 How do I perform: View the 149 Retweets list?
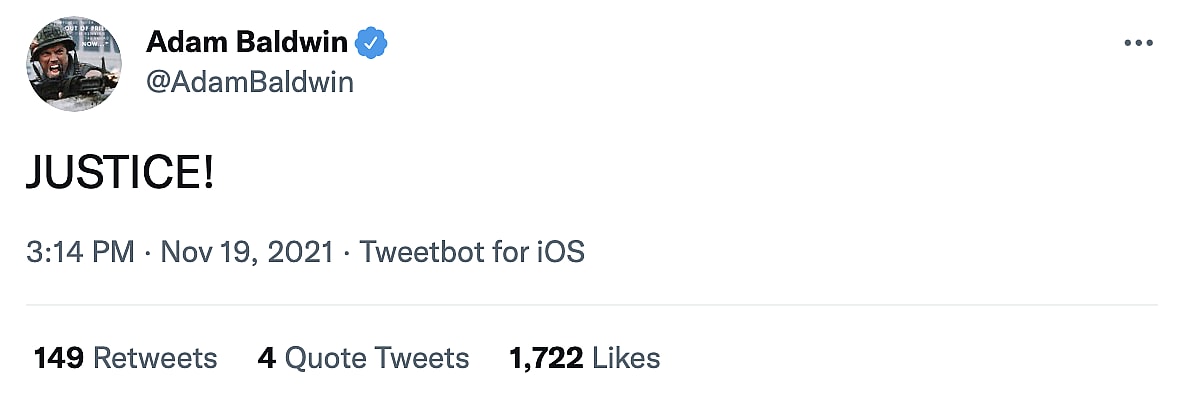pyautogui.click(x=125, y=358)
